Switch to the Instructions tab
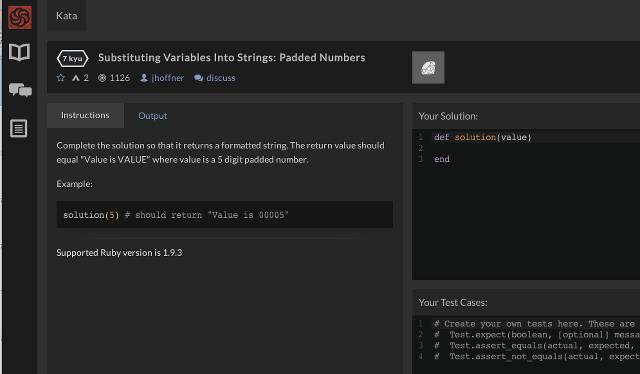Screen dimensions: 640x374 85,115
